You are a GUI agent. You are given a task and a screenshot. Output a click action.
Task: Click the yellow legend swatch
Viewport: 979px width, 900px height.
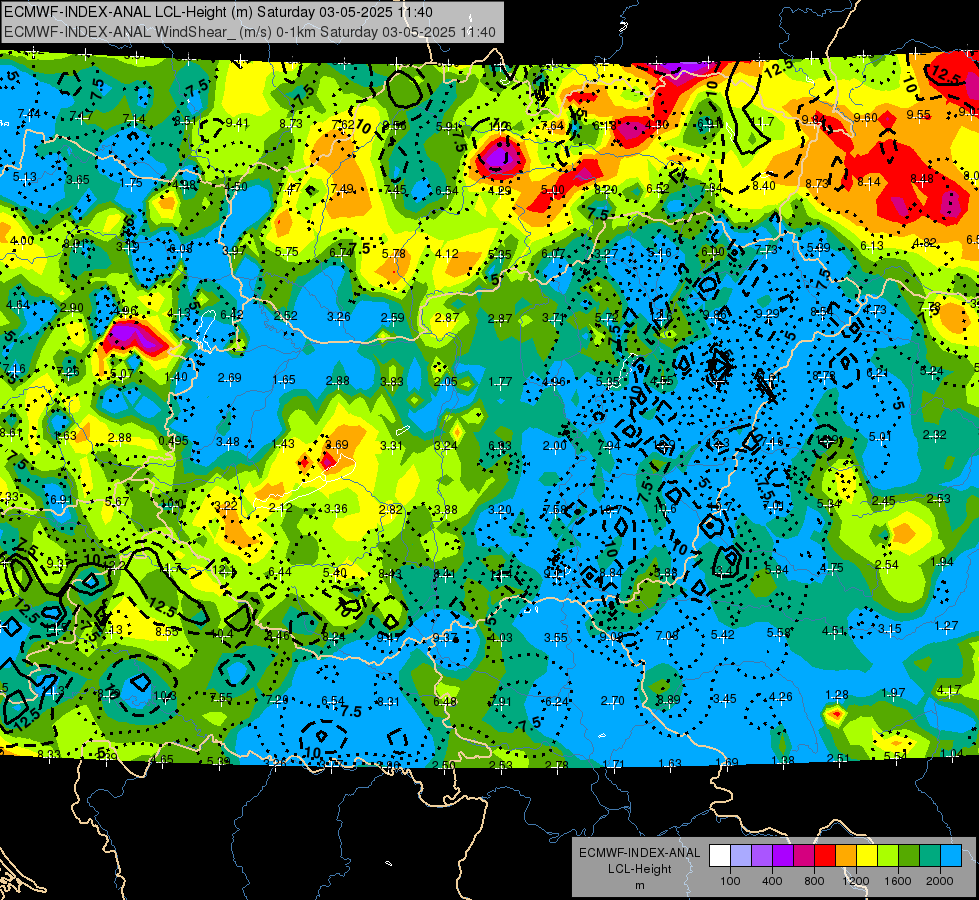pyautogui.click(x=867, y=855)
